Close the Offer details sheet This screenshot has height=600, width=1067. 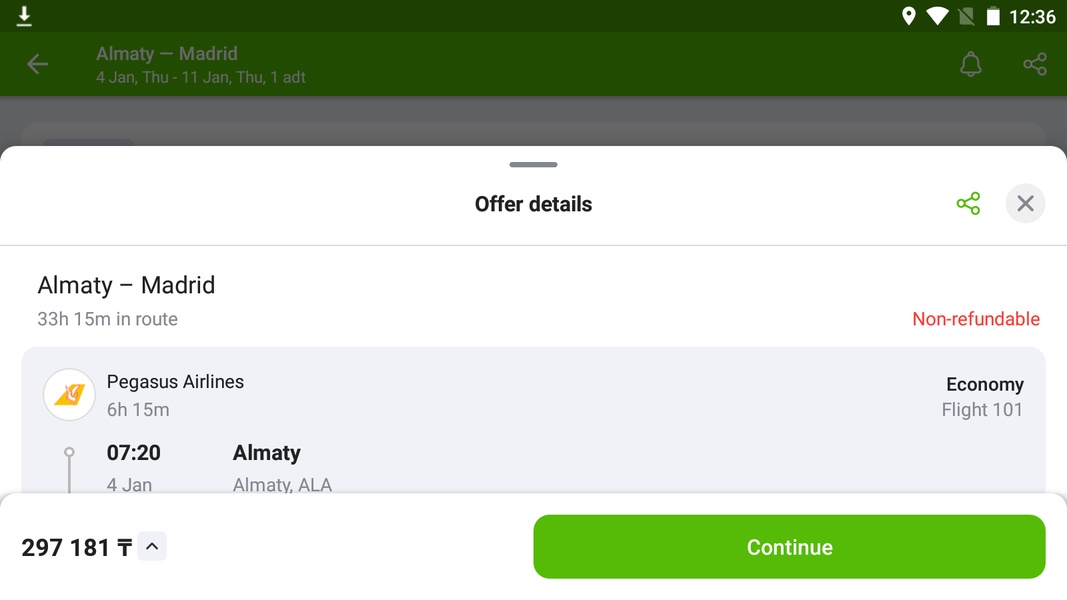coord(1025,203)
